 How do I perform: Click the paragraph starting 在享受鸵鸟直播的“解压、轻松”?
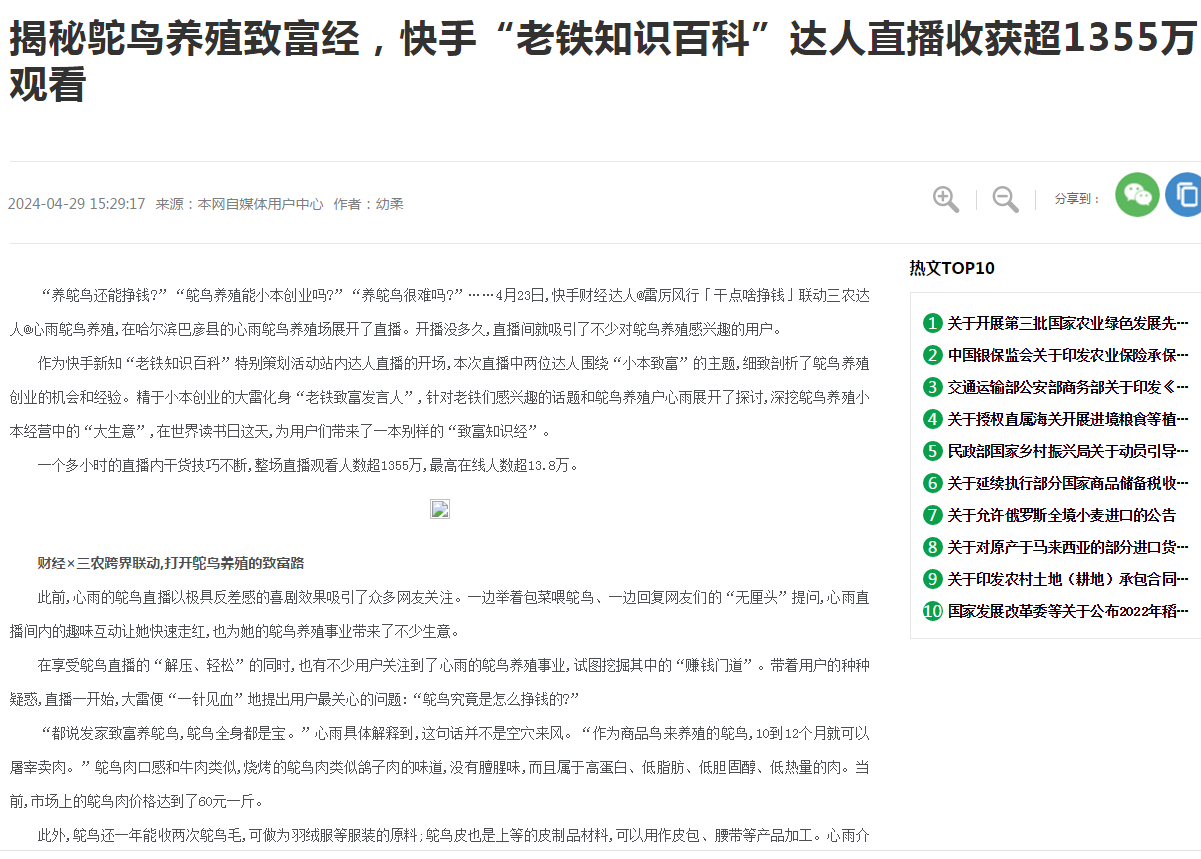click(x=439, y=682)
